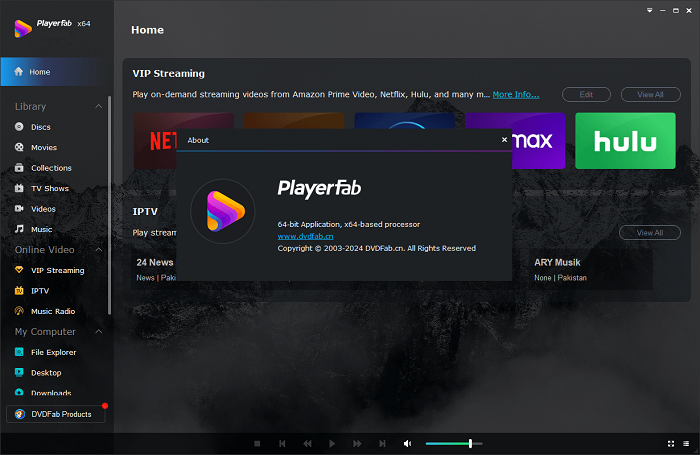Open the TV Shows library
Image resolution: width=700 pixels, height=455 pixels.
pyautogui.click(x=49, y=188)
